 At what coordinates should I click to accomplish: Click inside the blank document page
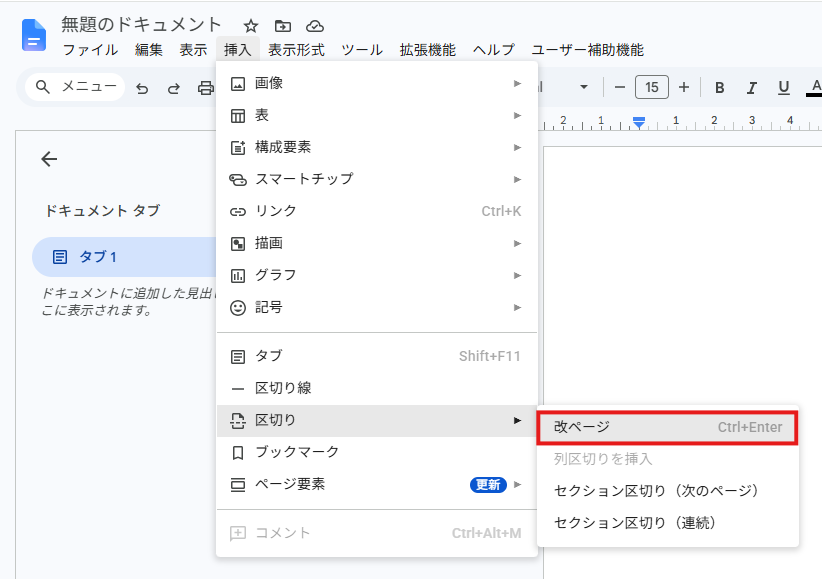point(683,273)
